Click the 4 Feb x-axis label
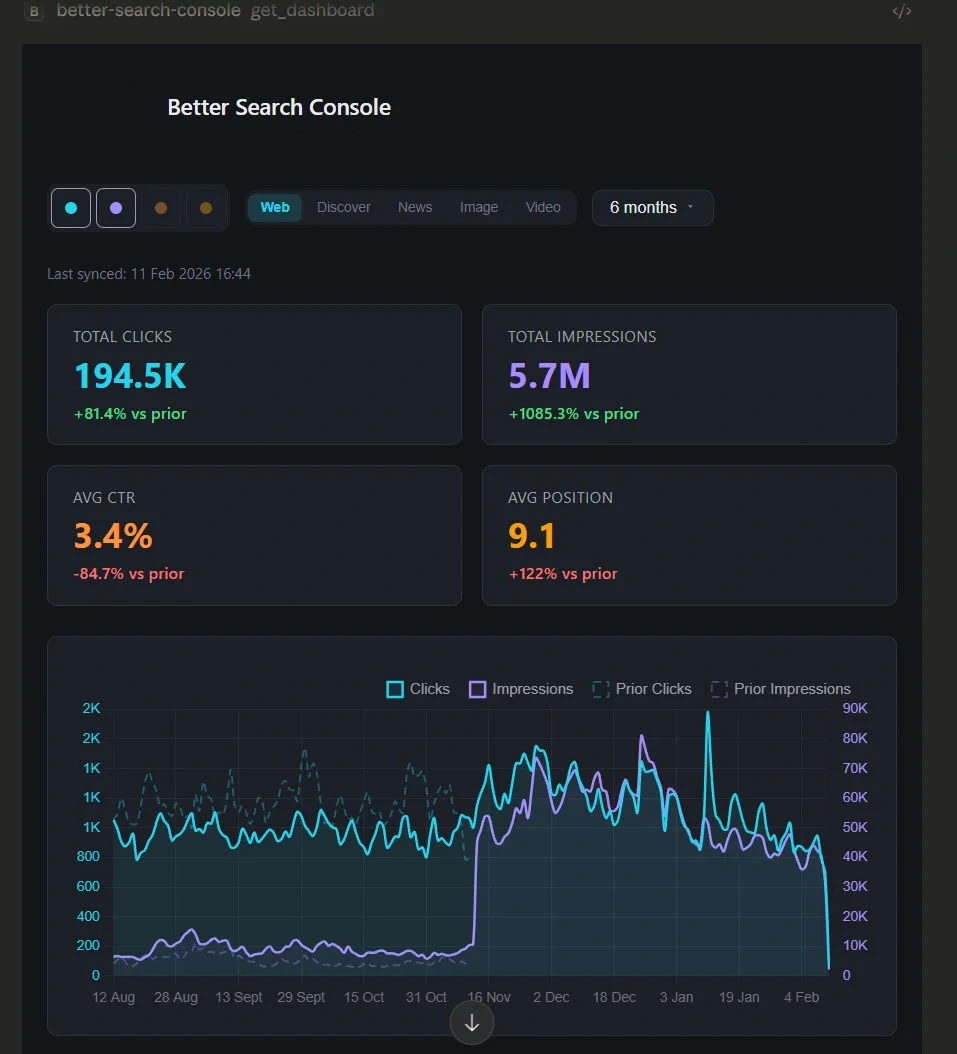This screenshot has height=1054, width=957. pos(801,997)
